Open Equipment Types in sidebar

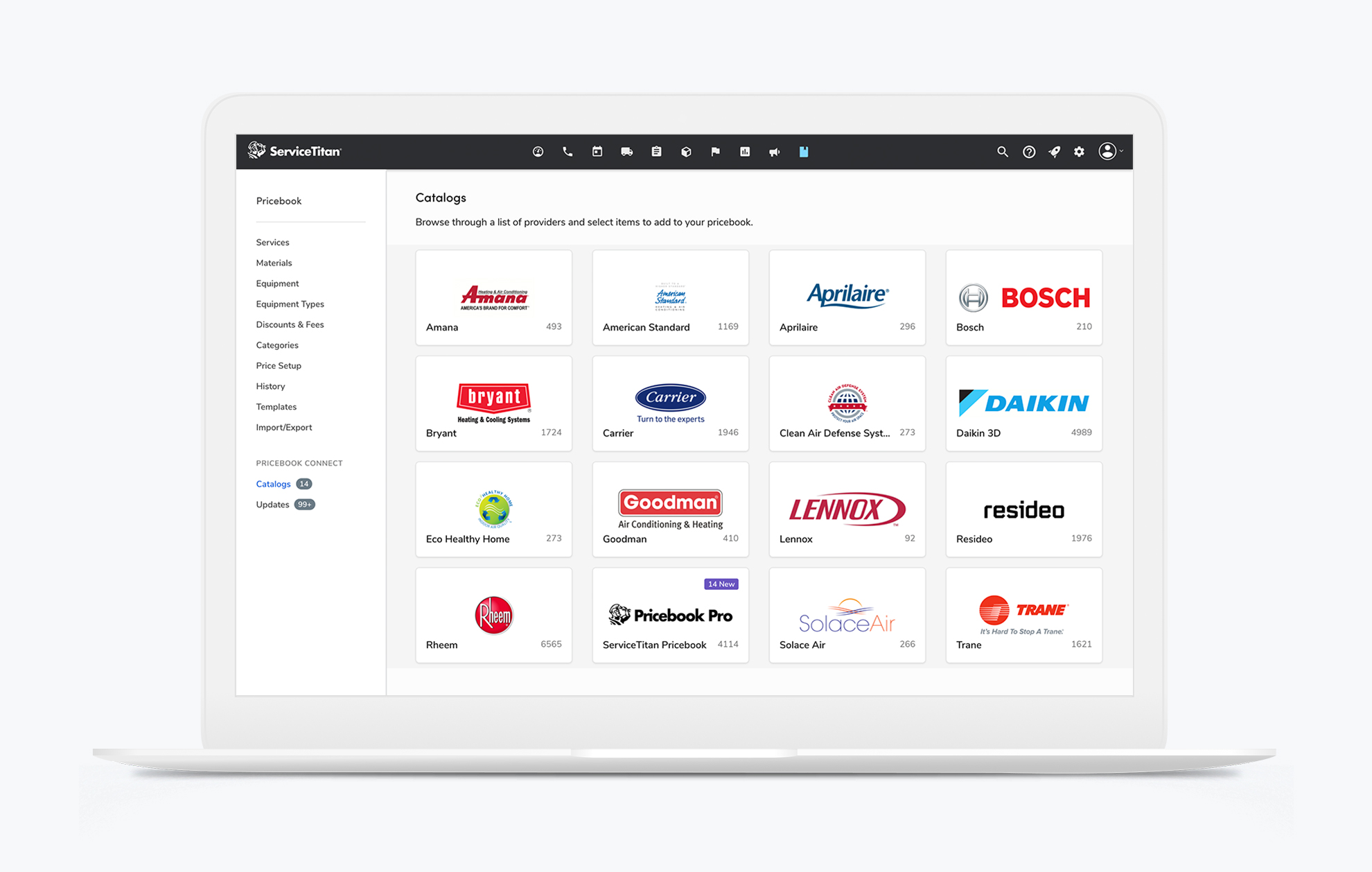(x=290, y=304)
